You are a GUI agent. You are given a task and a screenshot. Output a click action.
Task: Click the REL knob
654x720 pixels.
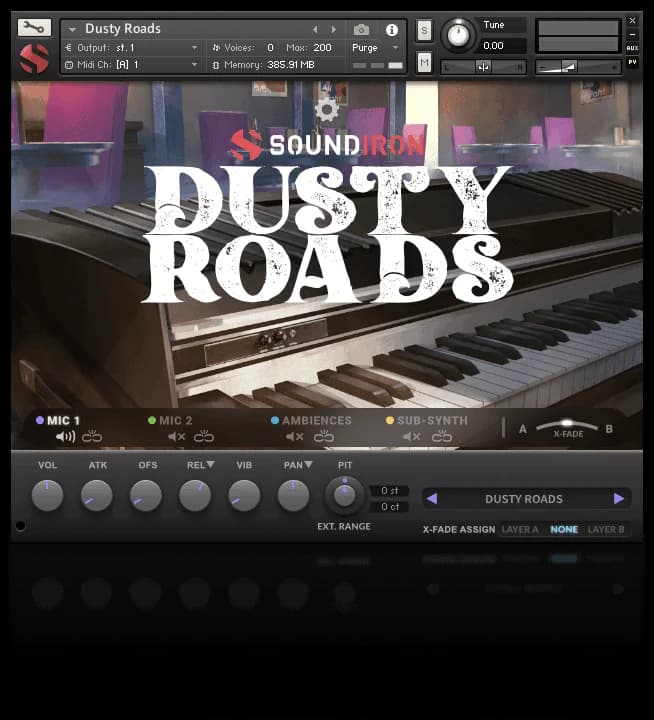(x=195, y=495)
